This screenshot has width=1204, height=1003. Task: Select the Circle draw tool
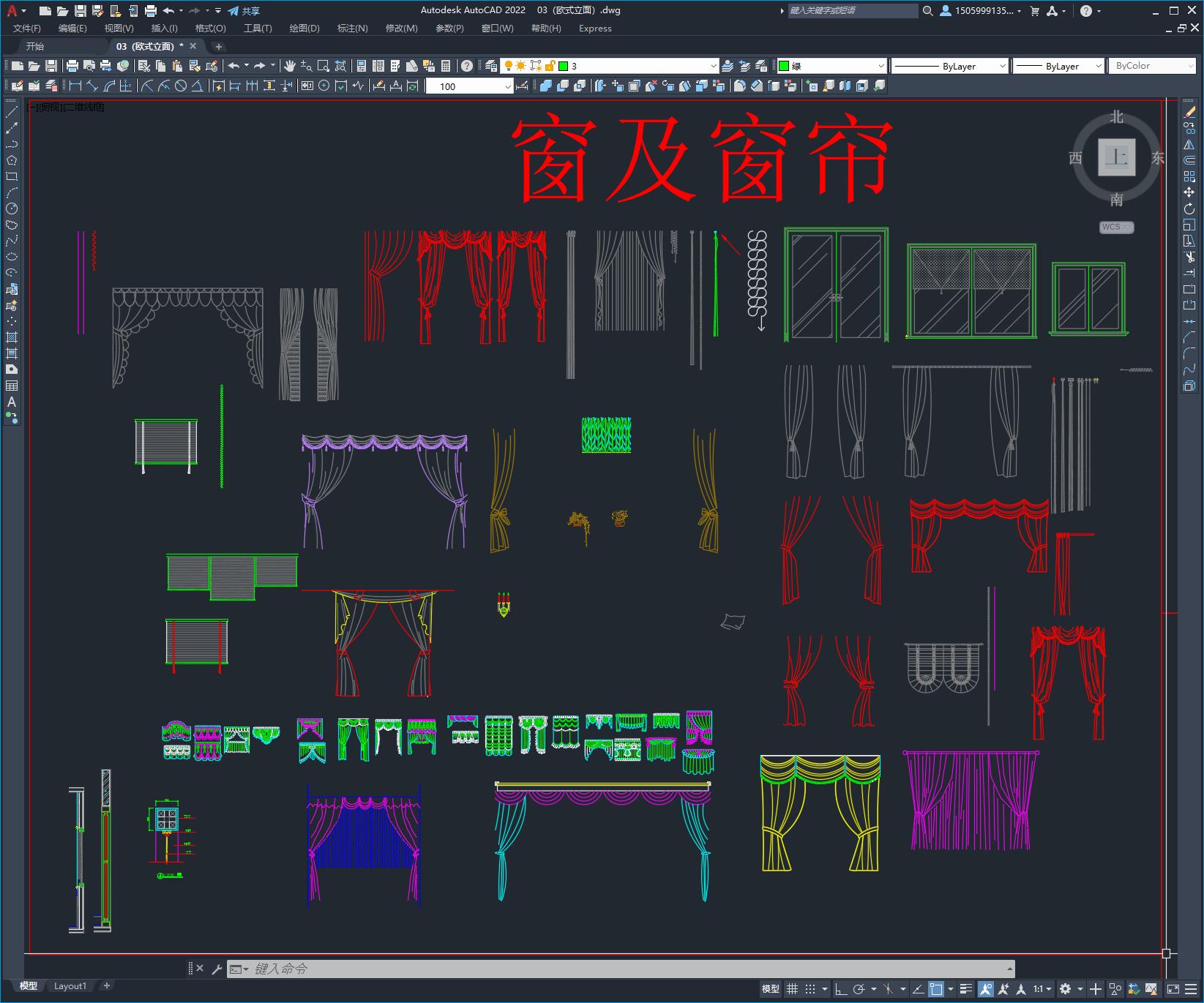point(12,209)
